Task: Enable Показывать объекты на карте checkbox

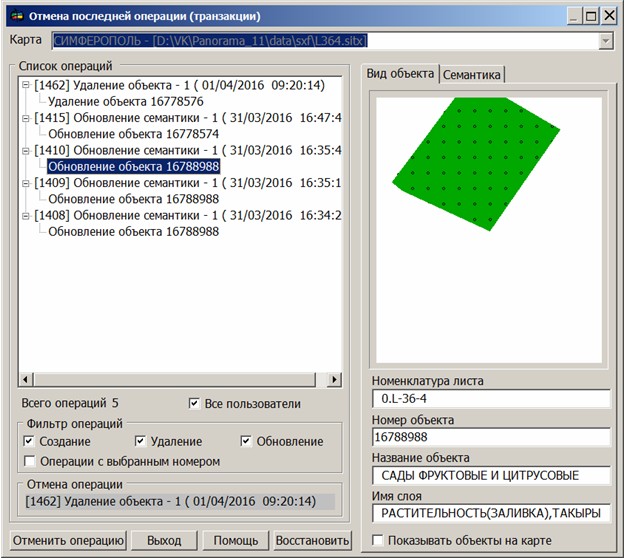Action: [376, 540]
